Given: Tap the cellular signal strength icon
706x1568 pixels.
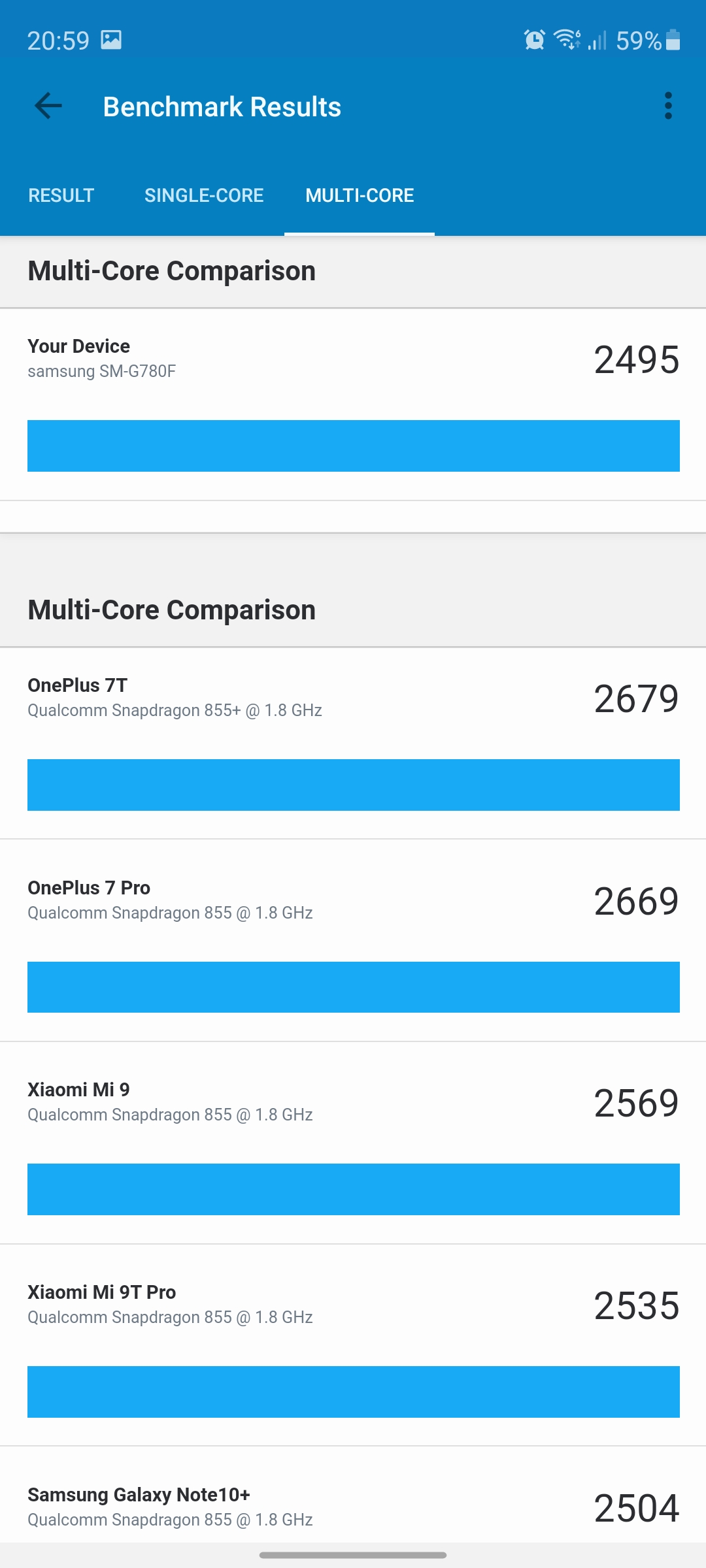Looking at the screenshot, I should click(597, 41).
